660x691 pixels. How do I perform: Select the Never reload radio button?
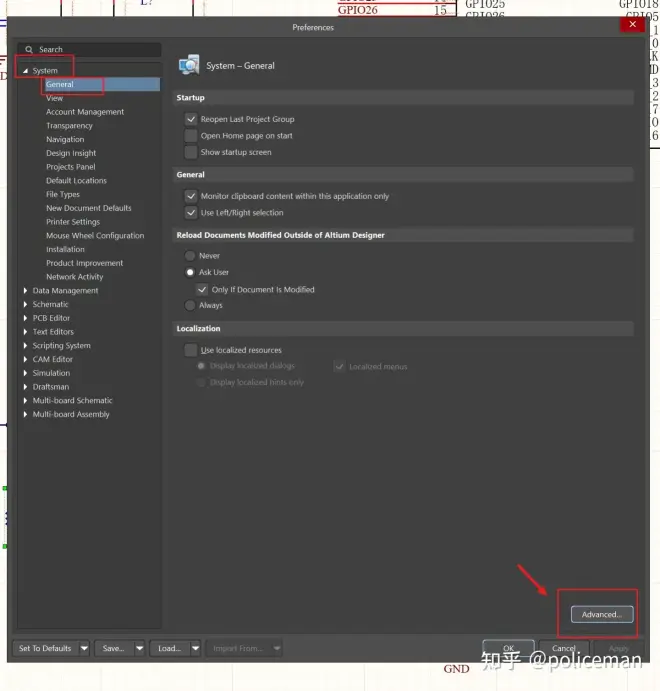tap(190, 256)
